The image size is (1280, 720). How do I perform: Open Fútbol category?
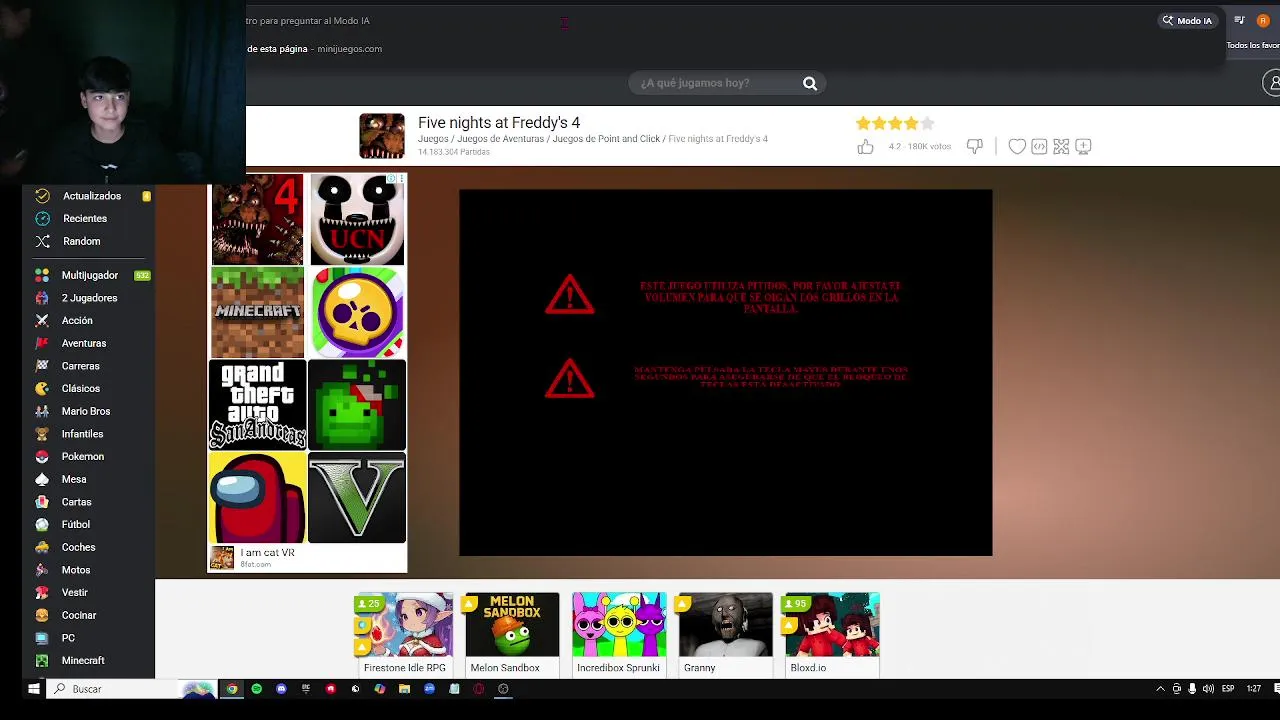coord(76,524)
